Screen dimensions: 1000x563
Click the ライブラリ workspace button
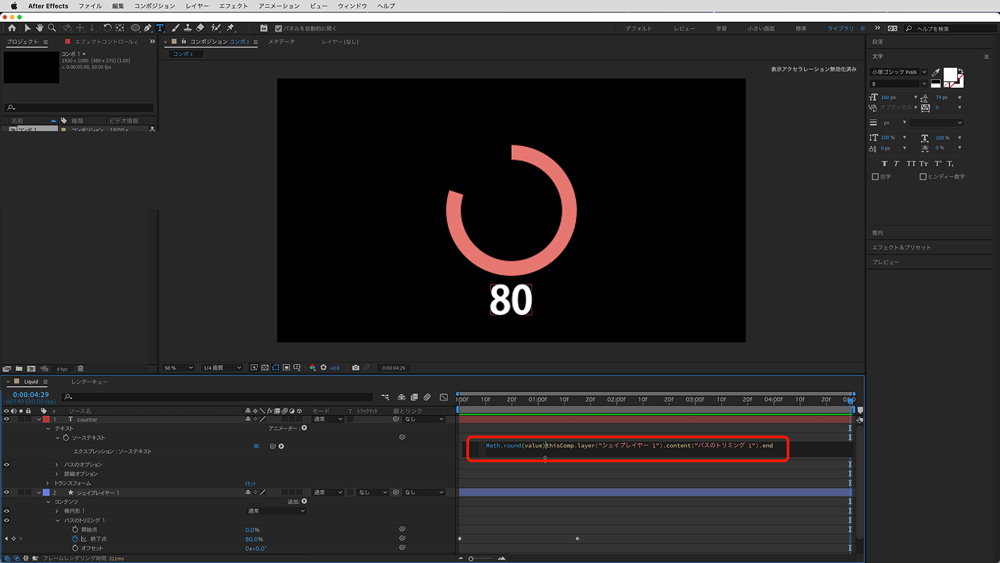click(x=840, y=28)
